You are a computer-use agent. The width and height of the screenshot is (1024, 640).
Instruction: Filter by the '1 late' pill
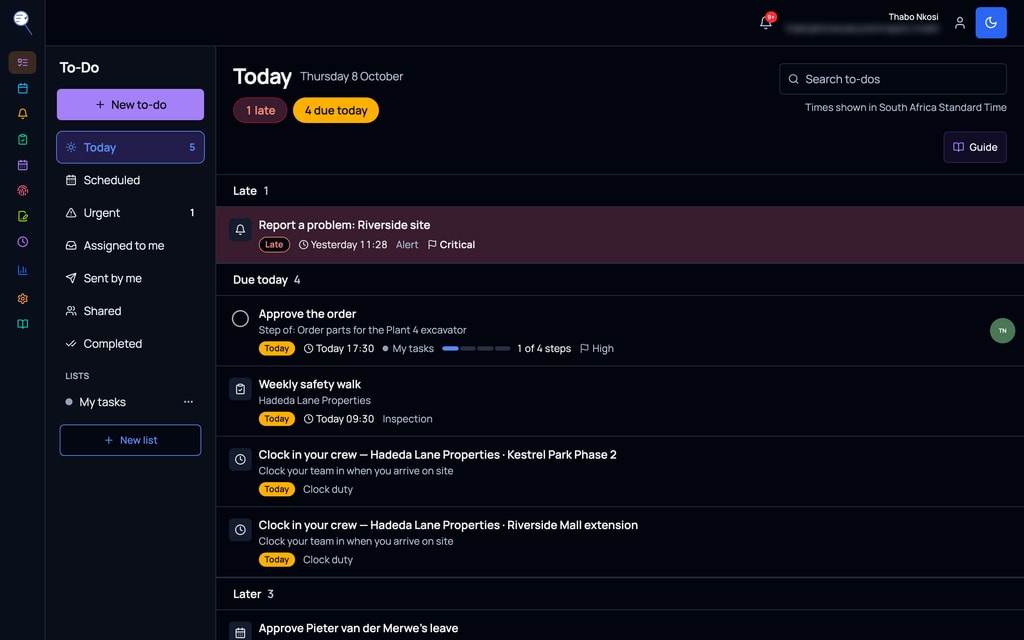pyautogui.click(x=260, y=110)
